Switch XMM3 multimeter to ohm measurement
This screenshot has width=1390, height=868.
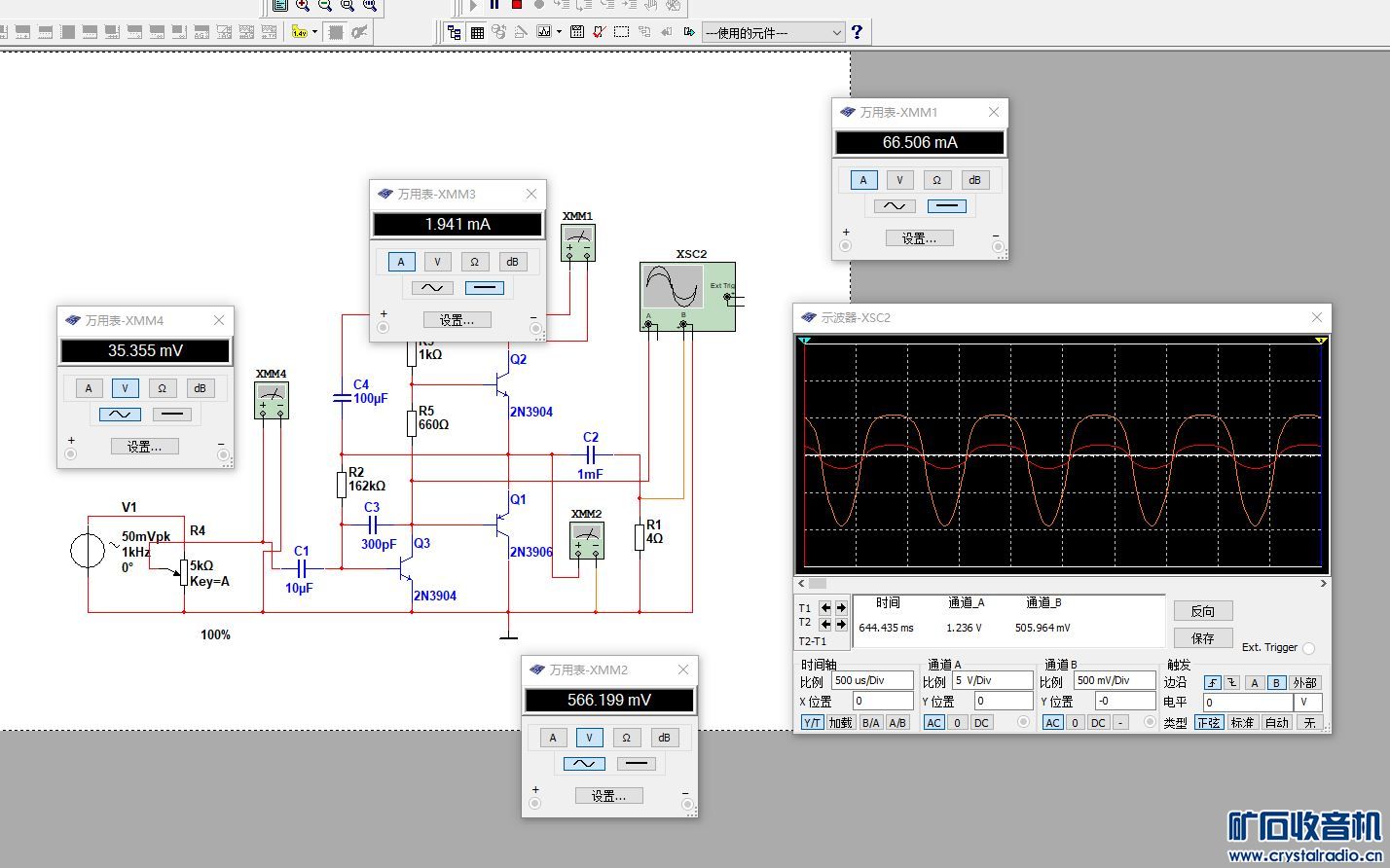tap(474, 262)
